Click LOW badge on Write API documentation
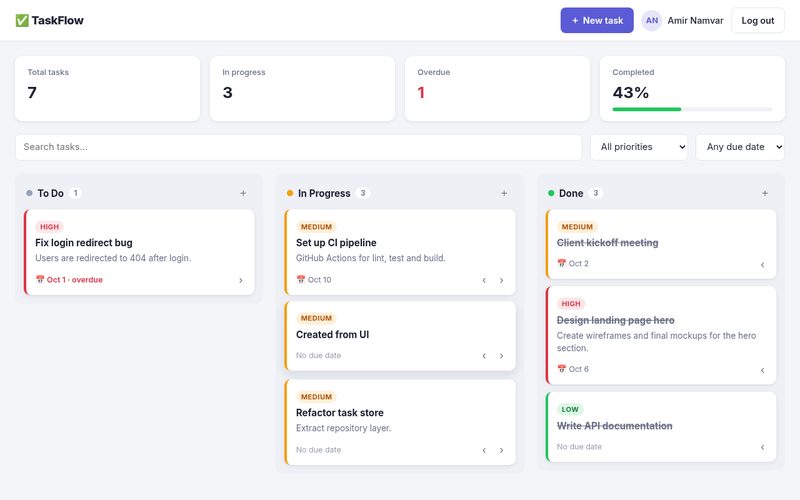 [x=570, y=409]
